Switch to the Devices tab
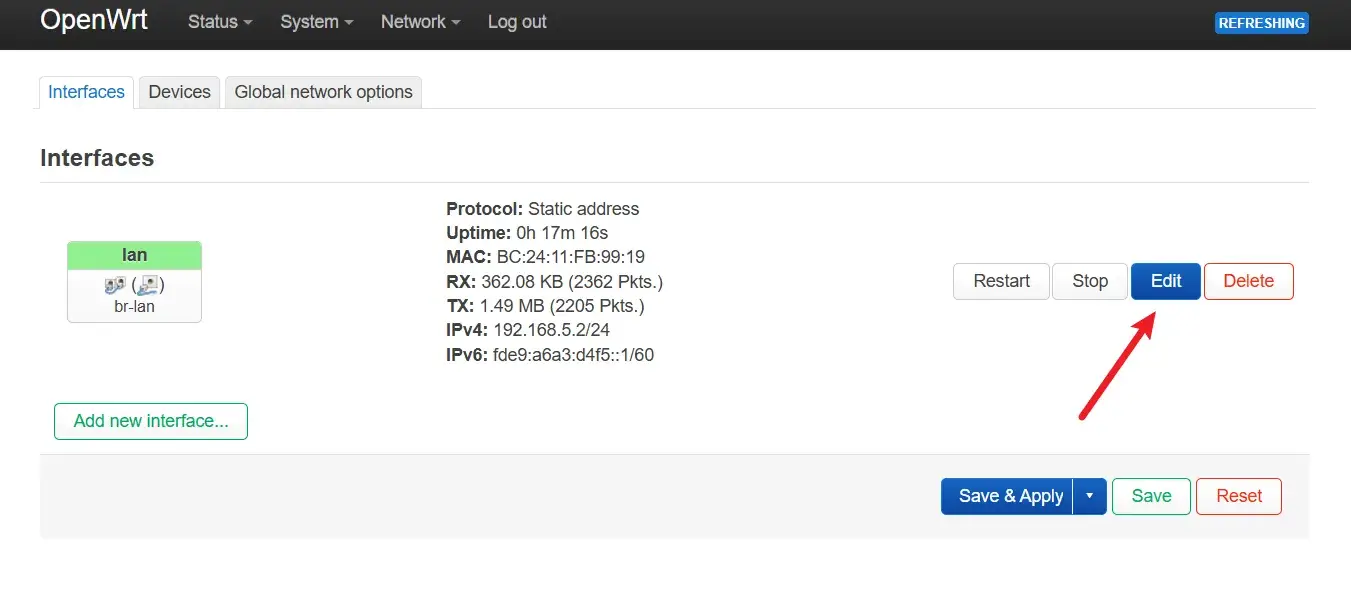Image resolution: width=1351 pixels, height=614 pixels. pos(179,92)
